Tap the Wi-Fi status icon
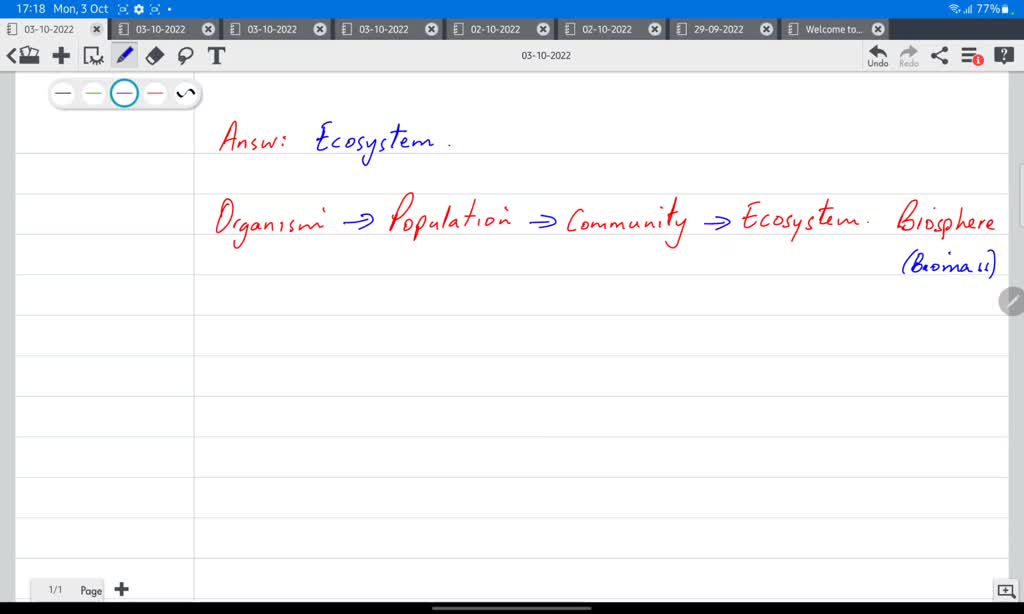This screenshot has width=1024, height=614. pyautogui.click(x=955, y=9)
